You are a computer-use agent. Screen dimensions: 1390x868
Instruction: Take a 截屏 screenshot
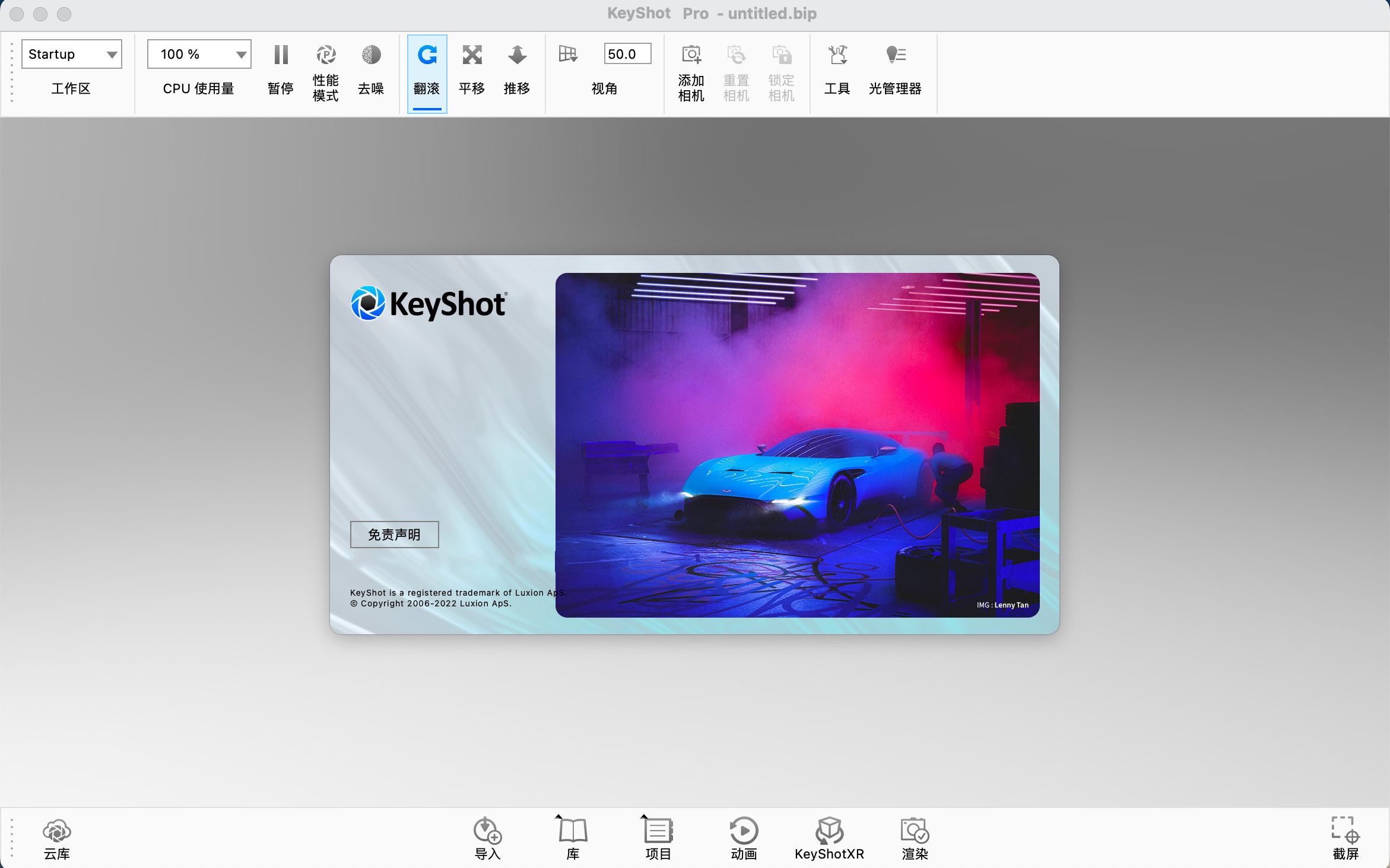coord(1345,839)
